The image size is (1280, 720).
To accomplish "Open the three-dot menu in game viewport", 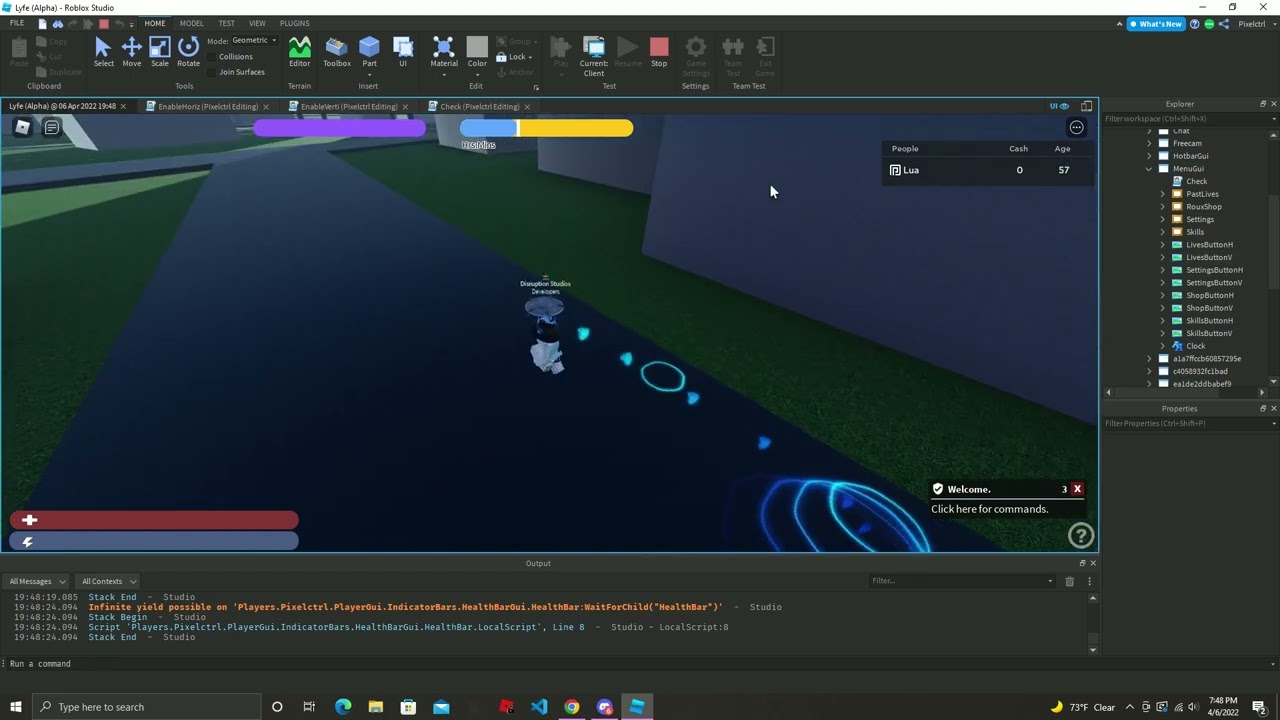I will [x=1076, y=127].
